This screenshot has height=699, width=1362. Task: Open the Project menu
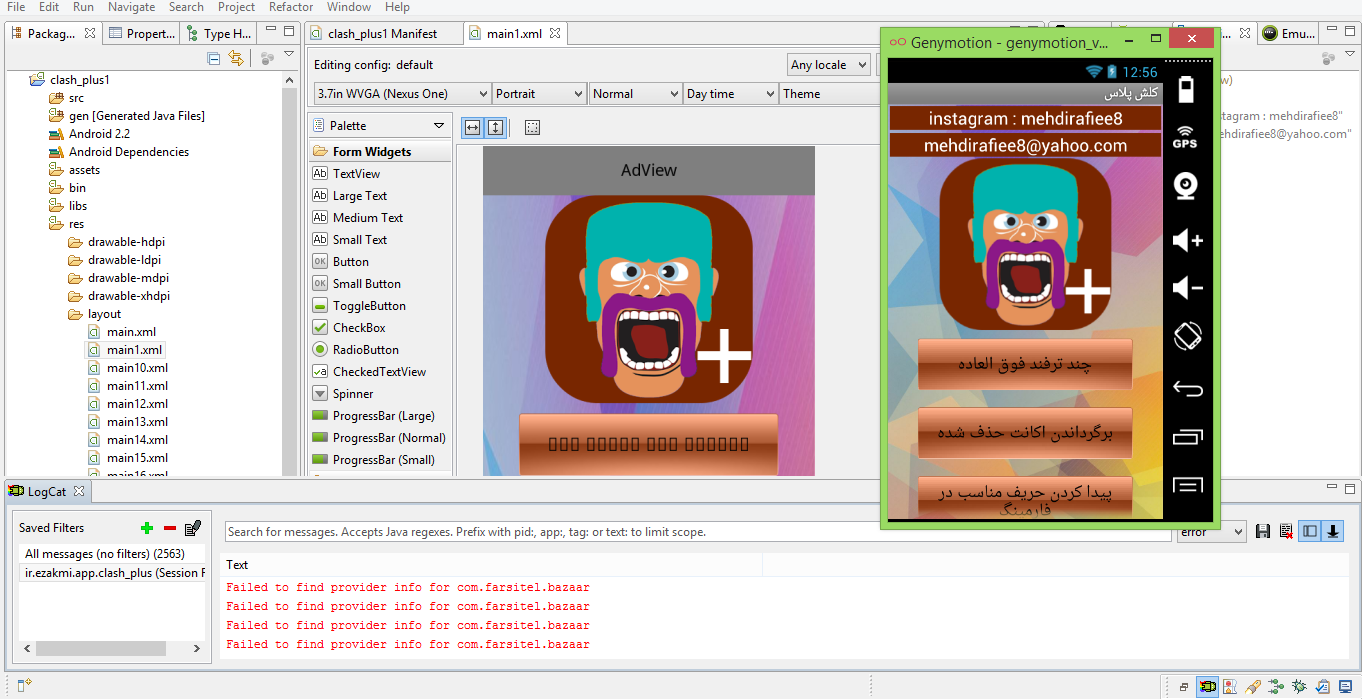pos(236,7)
